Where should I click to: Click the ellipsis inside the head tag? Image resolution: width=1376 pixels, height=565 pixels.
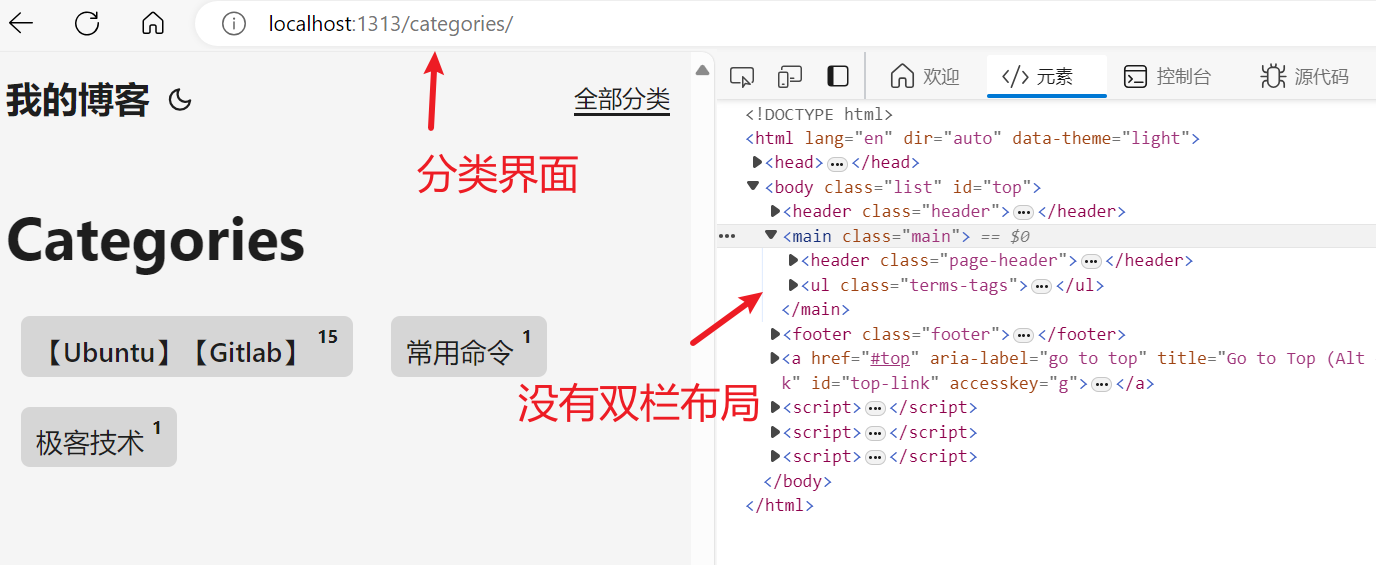point(837,163)
